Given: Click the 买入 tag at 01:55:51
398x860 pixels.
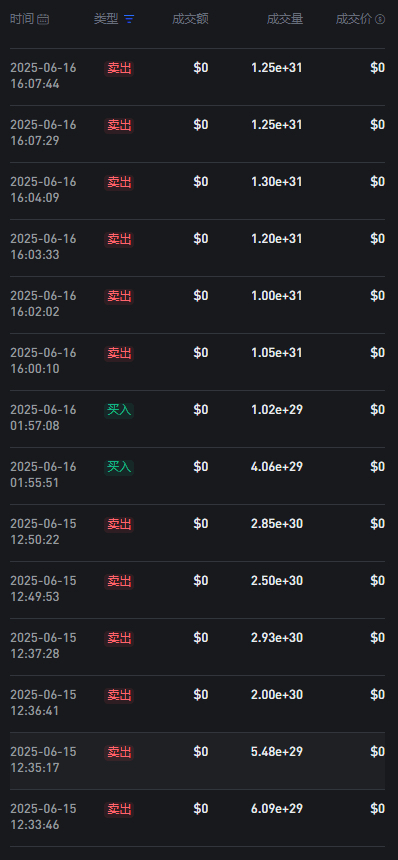Looking at the screenshot, I should 119,468.
